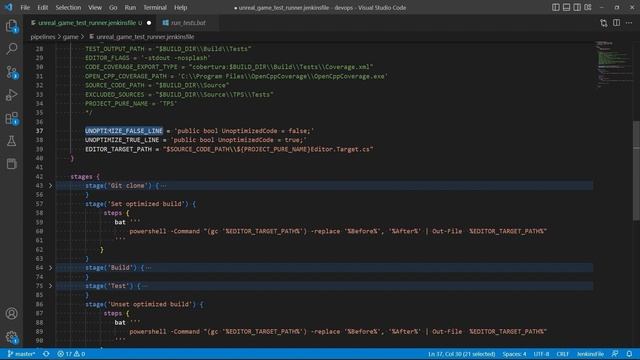Open the File menu
This screenshot has height=360, width=640.
[25, 7]
